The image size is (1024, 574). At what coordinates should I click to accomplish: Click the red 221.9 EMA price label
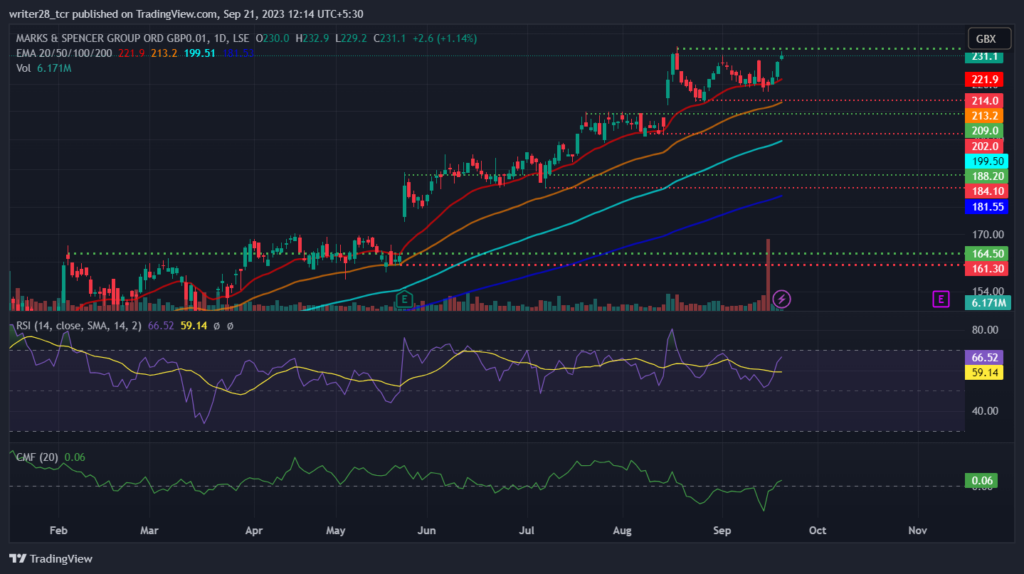pos(985,80)
